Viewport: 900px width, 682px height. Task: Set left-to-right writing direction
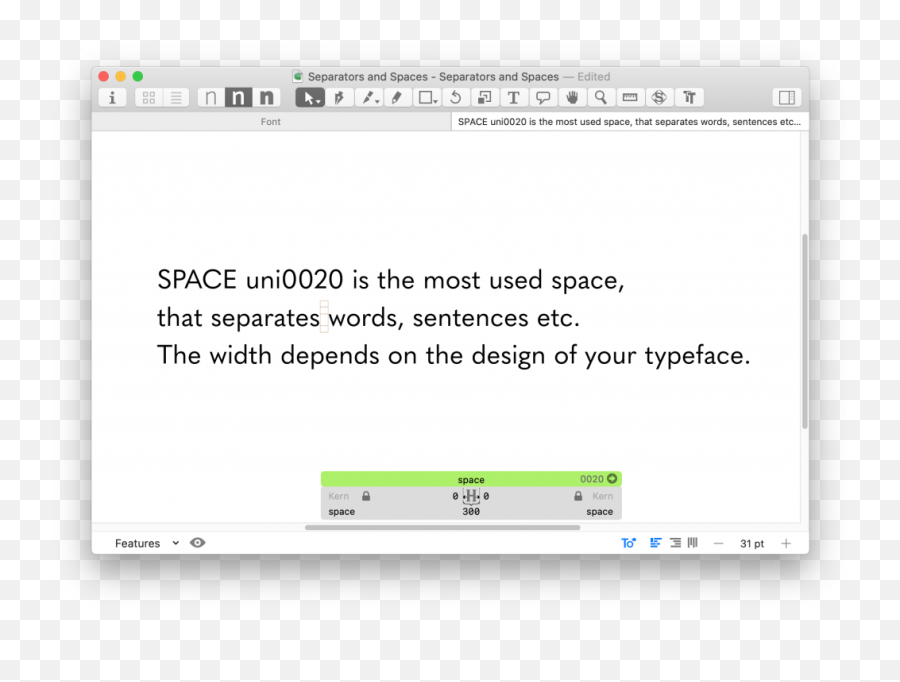(x=655, y=542)
